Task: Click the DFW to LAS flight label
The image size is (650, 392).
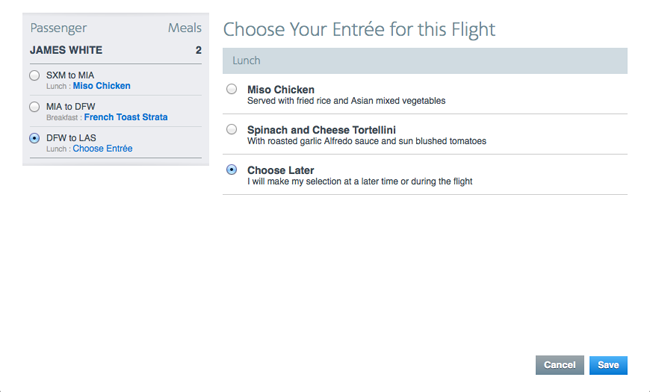Action: pyautogui.click(x=71, y=138)
